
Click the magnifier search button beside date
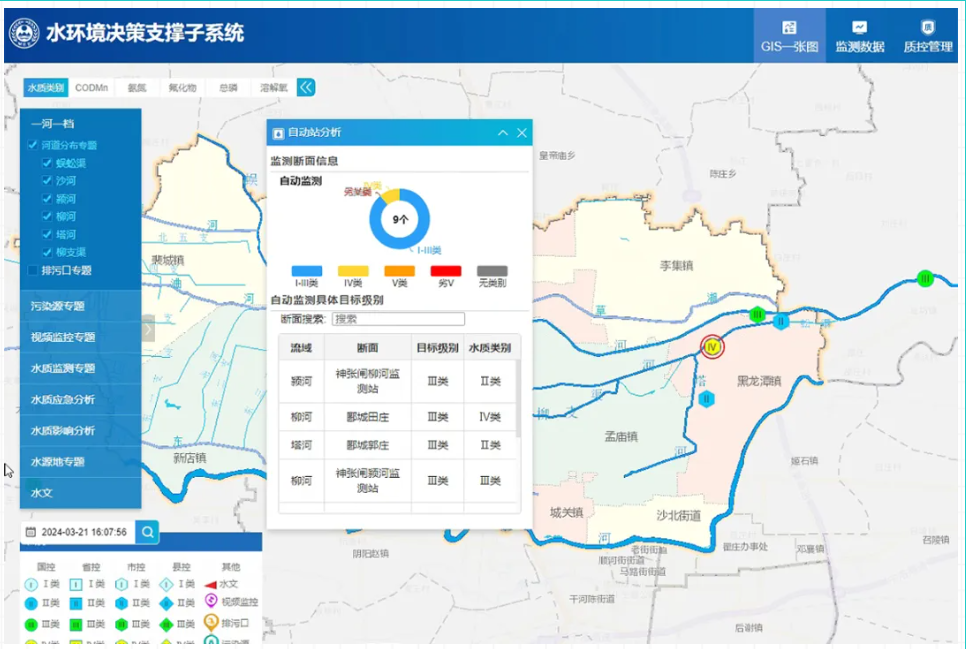(x=148, y=532)
